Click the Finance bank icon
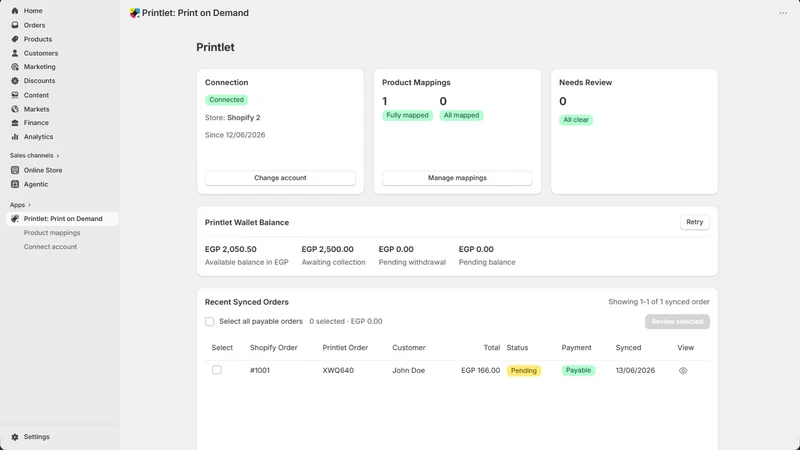The image size is (800, 450). [x=15, y=123]
